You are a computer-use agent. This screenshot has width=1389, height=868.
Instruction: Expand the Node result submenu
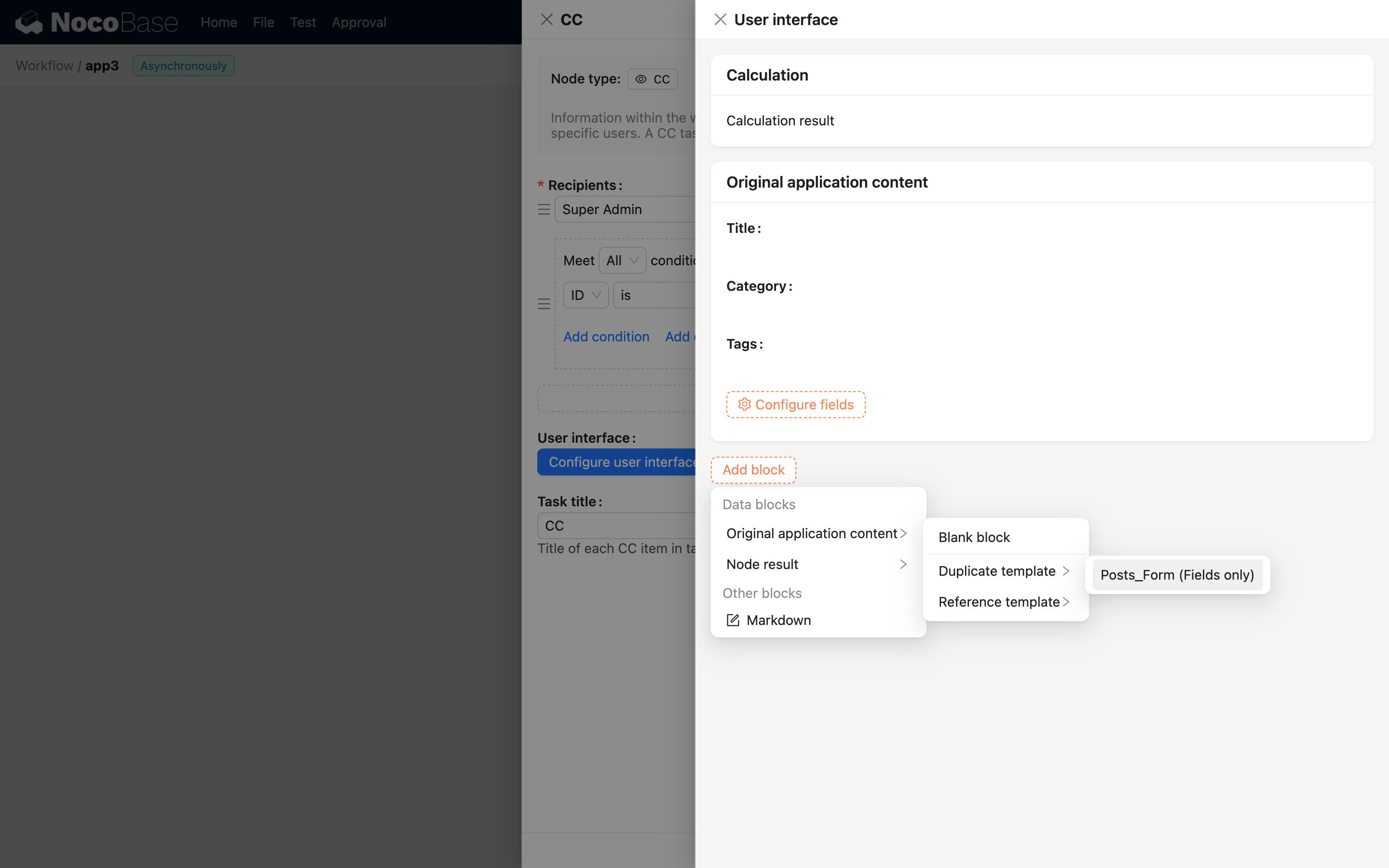point(816,564)
